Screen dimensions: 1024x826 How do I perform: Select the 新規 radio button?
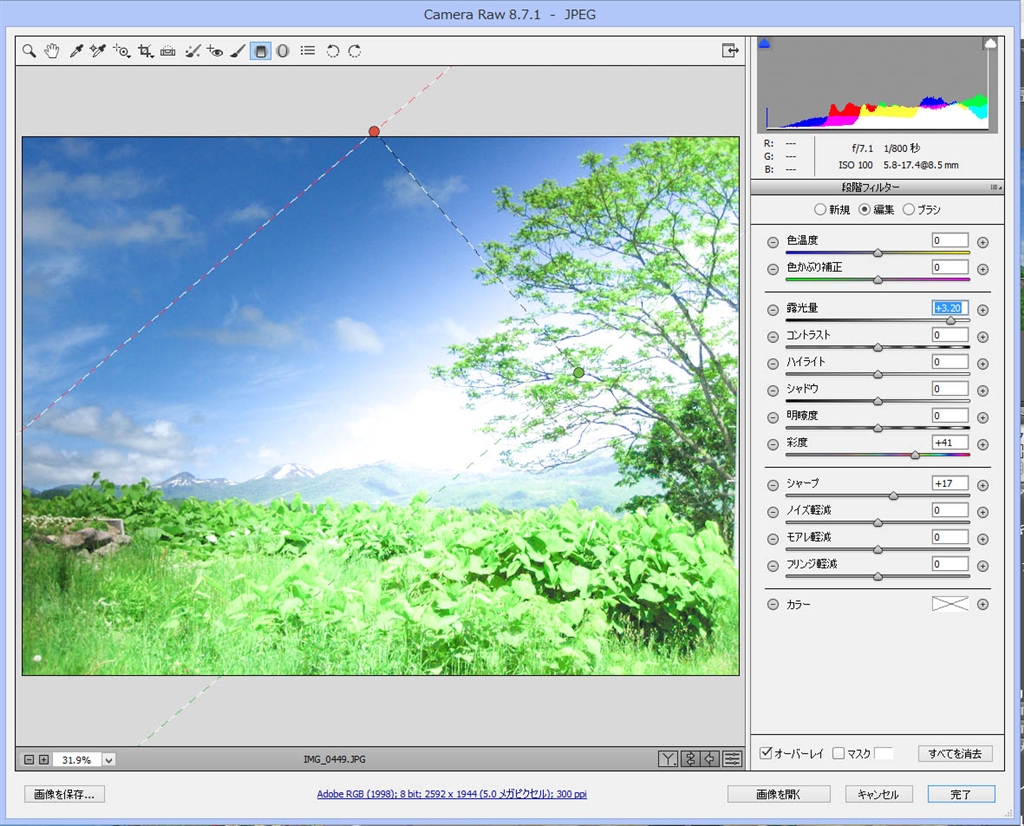[x=820, y=210]
